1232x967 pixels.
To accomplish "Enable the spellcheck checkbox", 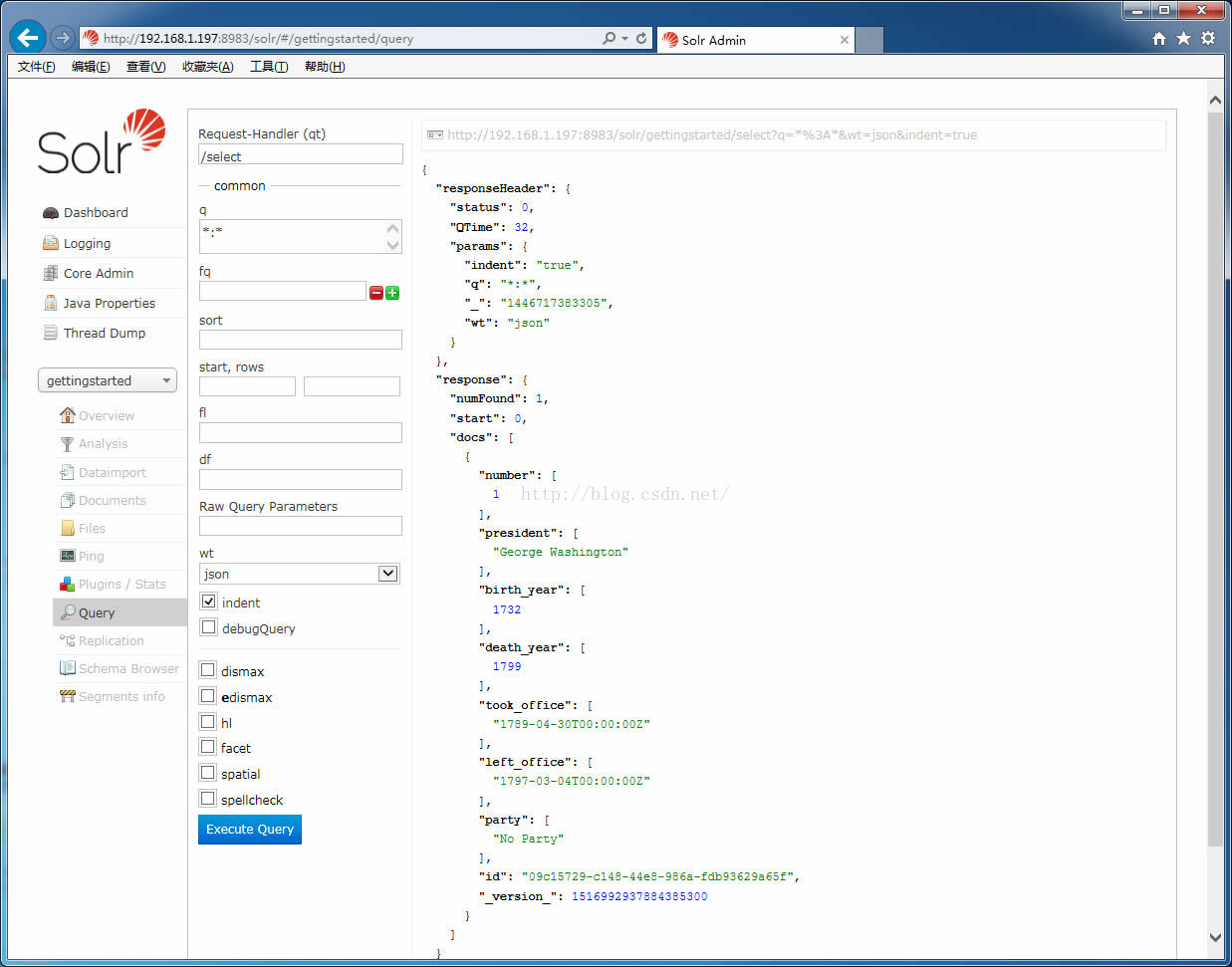I will (x=208, y=799).
